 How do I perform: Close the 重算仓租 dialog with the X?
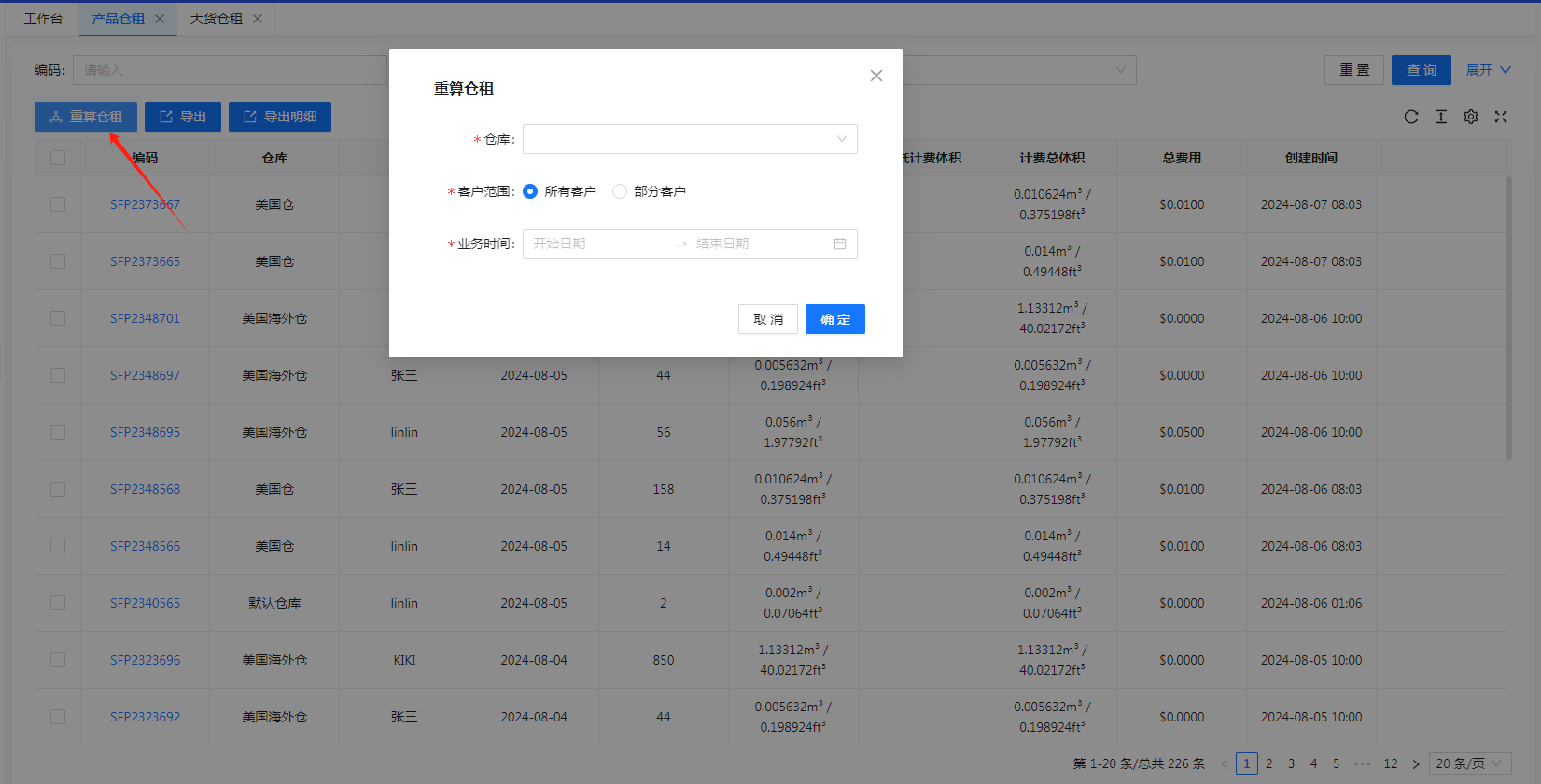[876, 76]
